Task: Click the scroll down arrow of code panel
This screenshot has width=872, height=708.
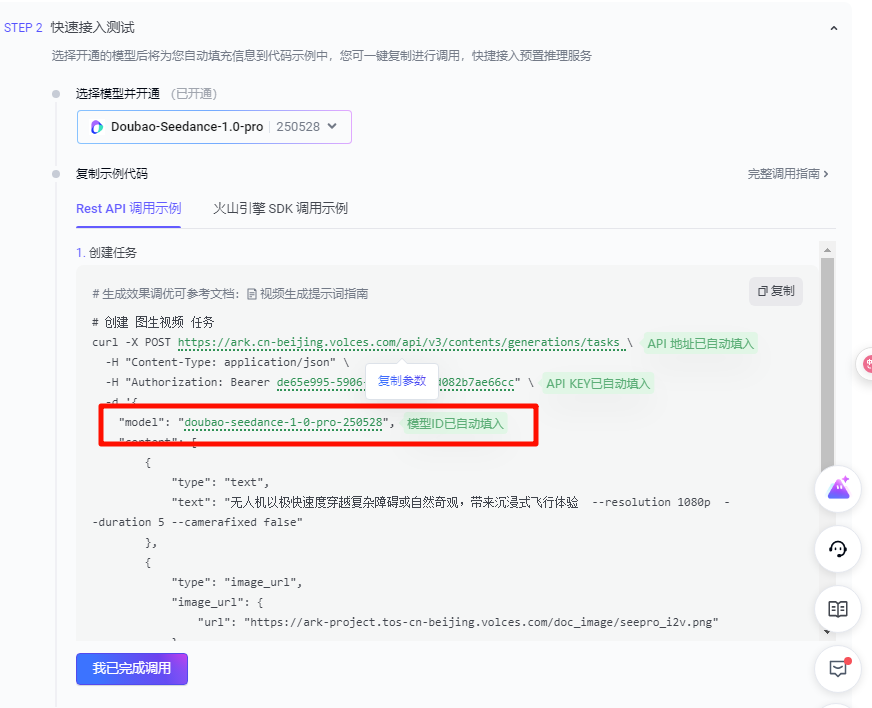Action: coord(827,632)
